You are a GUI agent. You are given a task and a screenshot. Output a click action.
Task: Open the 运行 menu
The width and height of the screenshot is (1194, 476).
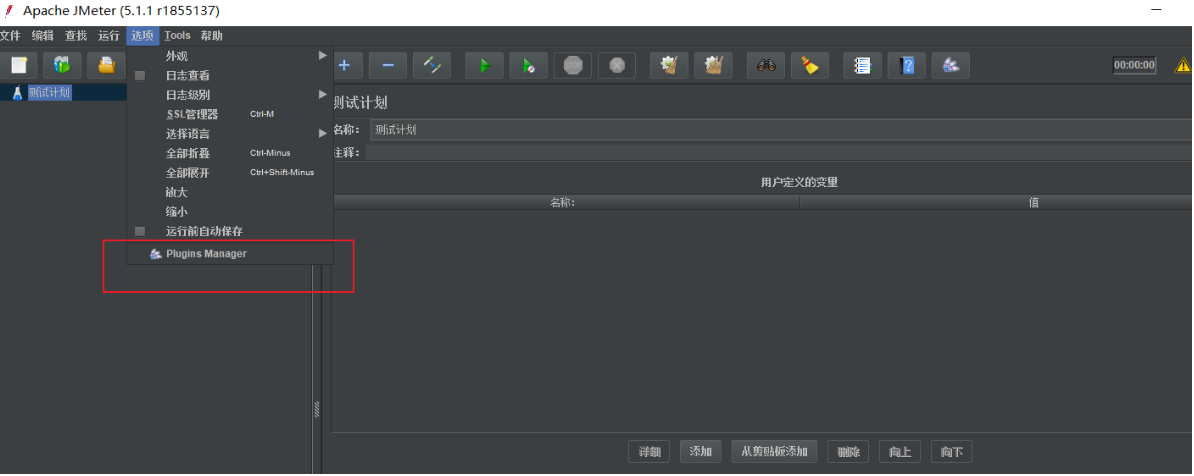tap(109, 36)
